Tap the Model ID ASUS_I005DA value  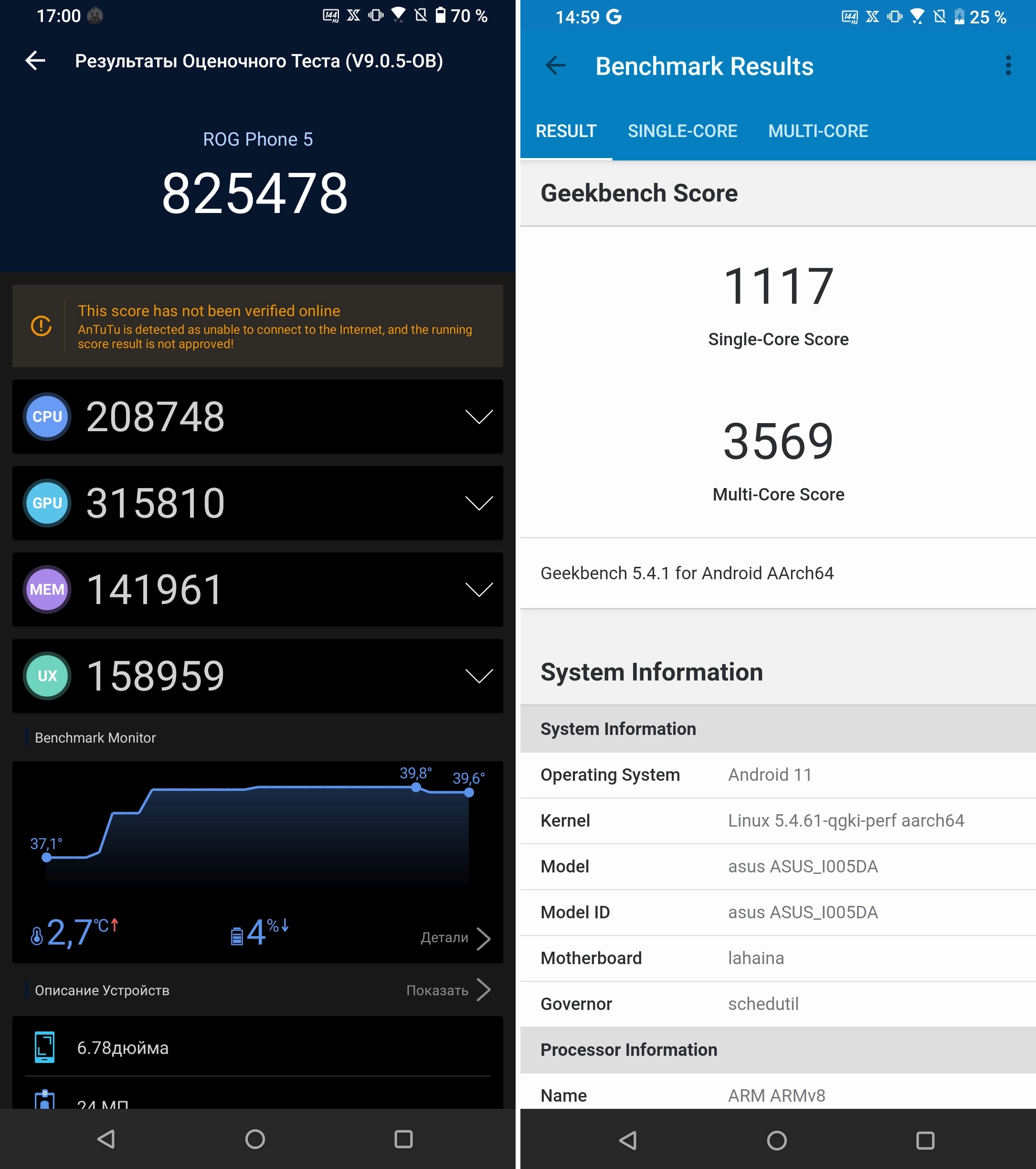click(803, 912)
